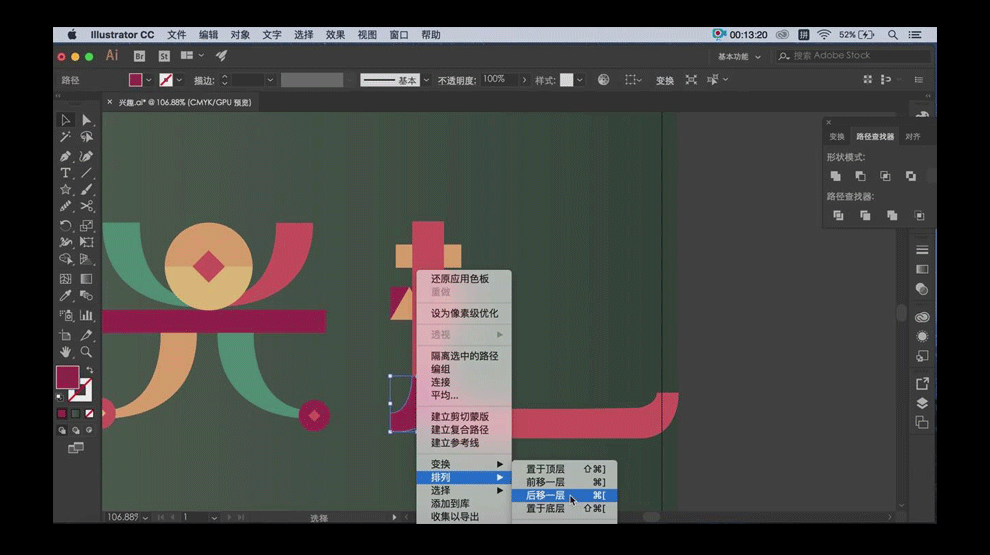Image resolution: width=990 pixels, height=555 pixels.
Task: Expand the fill color dropdown arrow
Action: (149, 80)
